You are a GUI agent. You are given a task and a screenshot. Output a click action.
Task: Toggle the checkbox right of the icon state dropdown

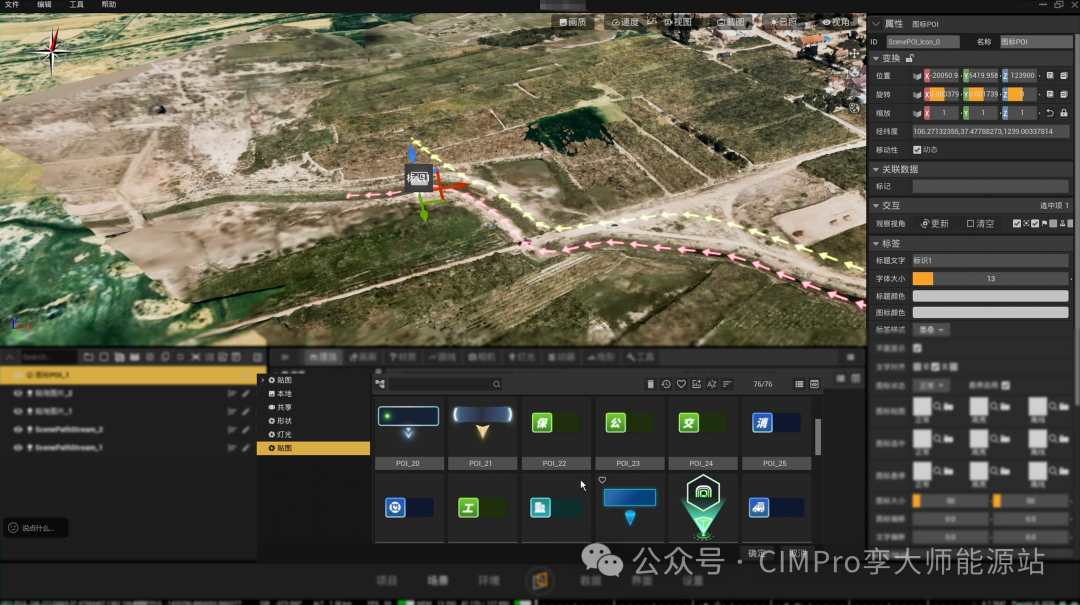(x=1006, y=385)
